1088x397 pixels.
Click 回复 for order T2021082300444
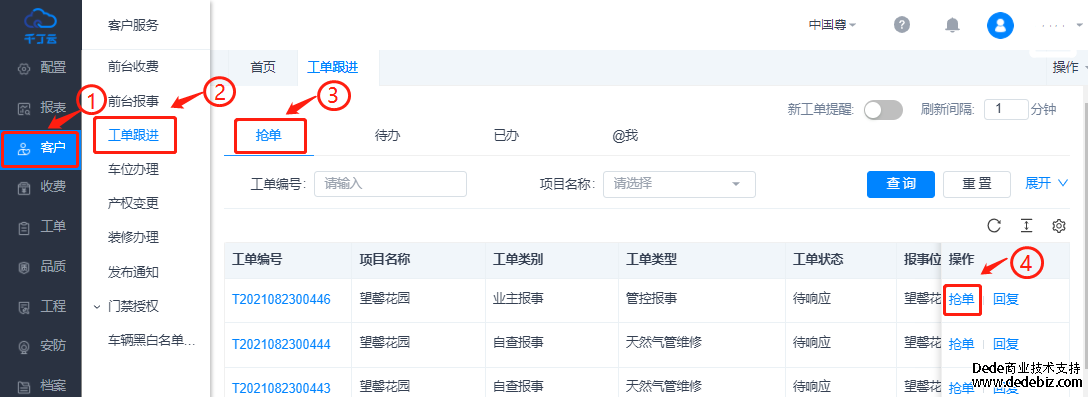[x=1005, y=344]
